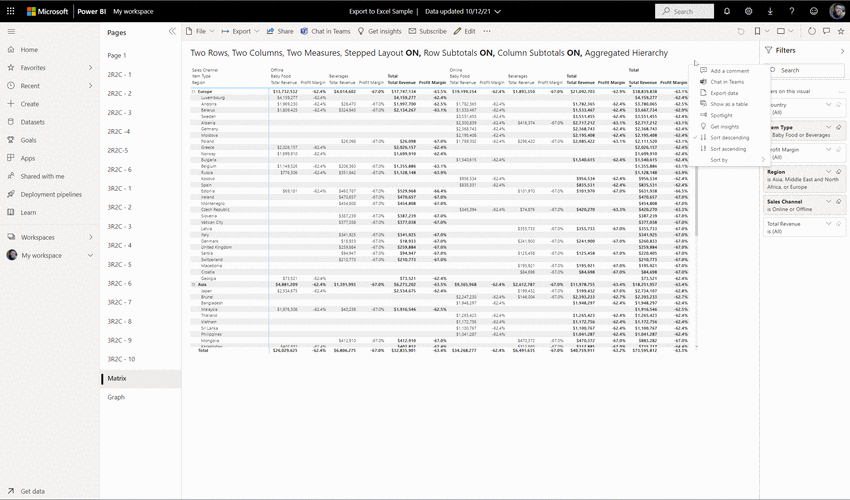
Task: Collapse the Europe row group
Action: tap(194, 92)
